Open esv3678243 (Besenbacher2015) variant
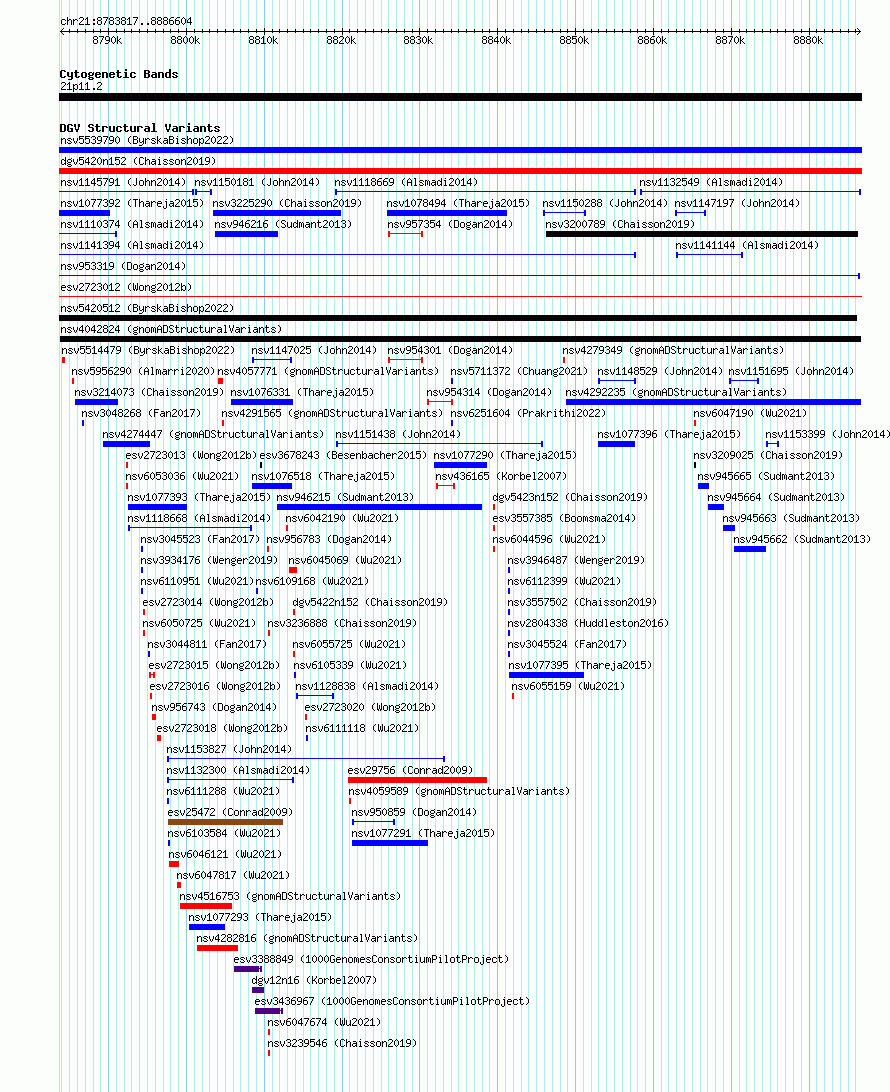Screen dimensions: 890x1092 pyautogui.click(x=343, y=455)
